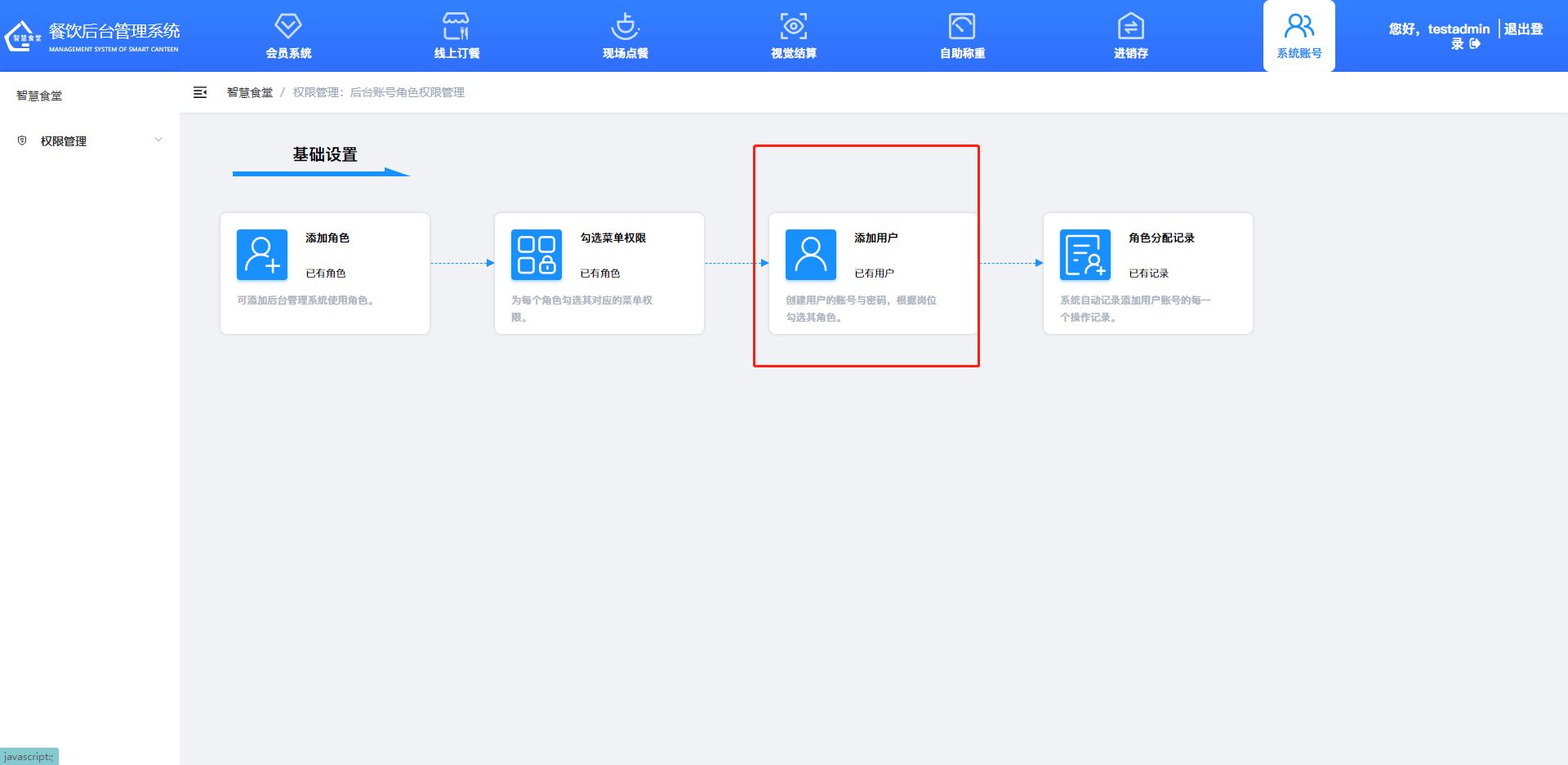Click the 添加角色 add-role card icon
This screenshot has height=765, width=1568.
[x=261, y=254]
